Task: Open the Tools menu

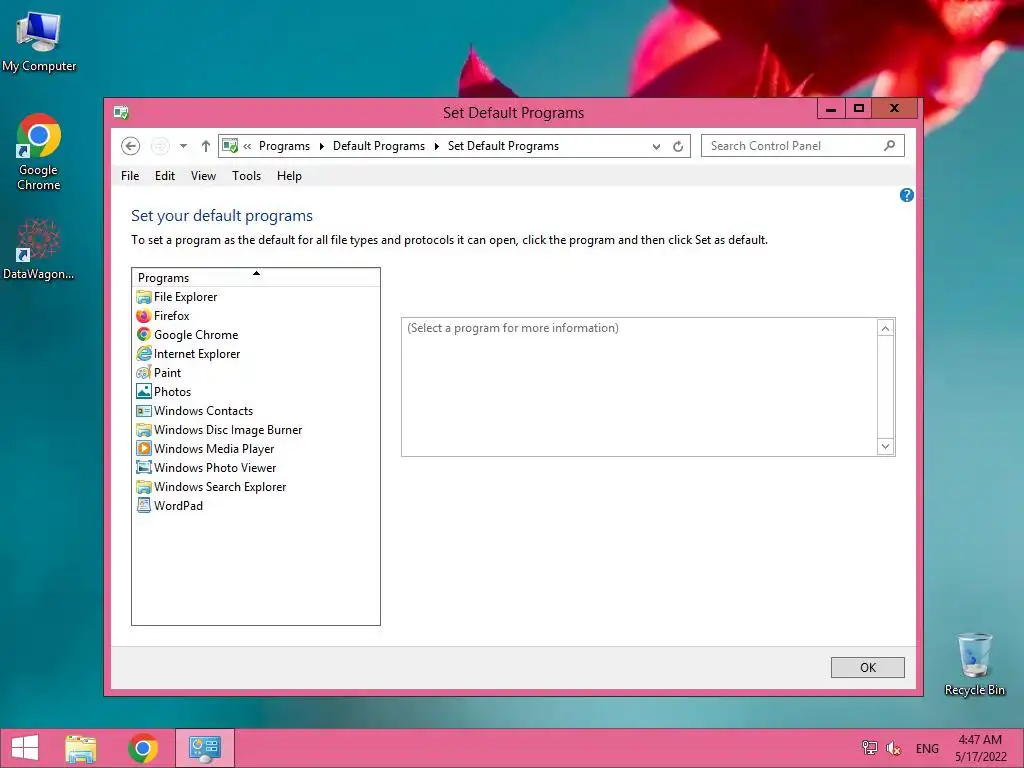Action: 246,176
